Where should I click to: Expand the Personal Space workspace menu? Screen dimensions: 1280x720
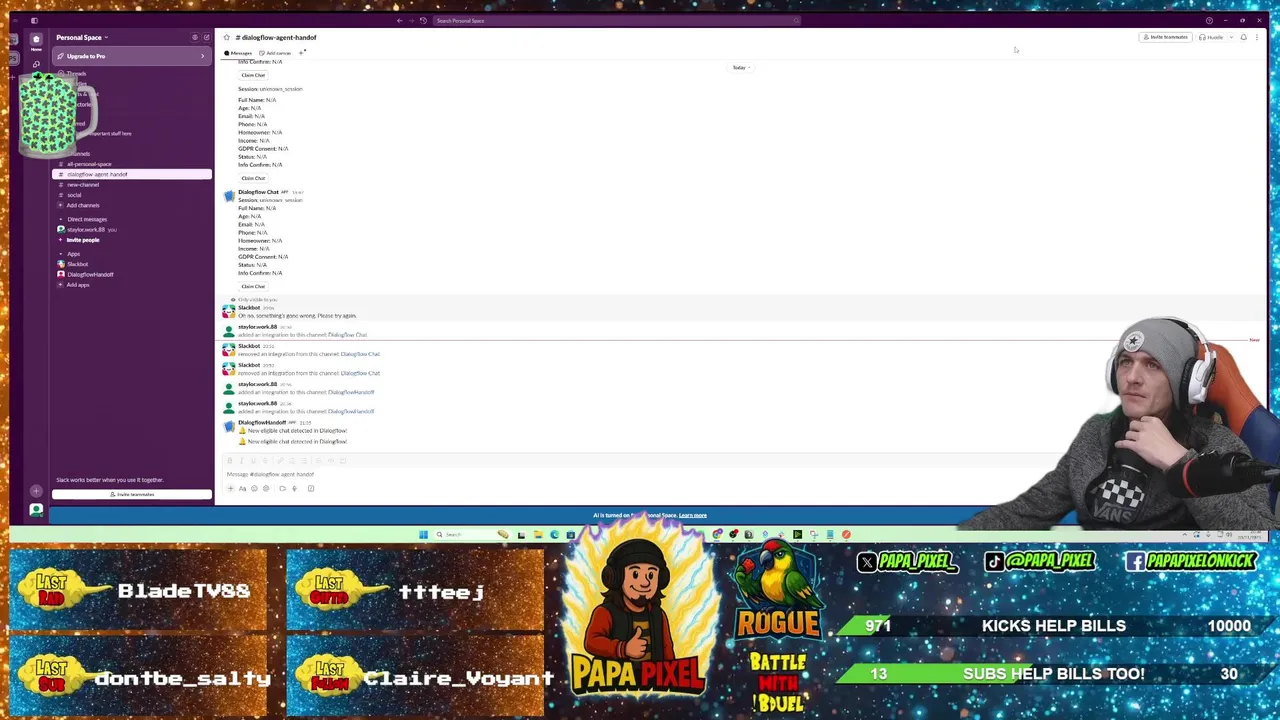(x=82, y=37)
